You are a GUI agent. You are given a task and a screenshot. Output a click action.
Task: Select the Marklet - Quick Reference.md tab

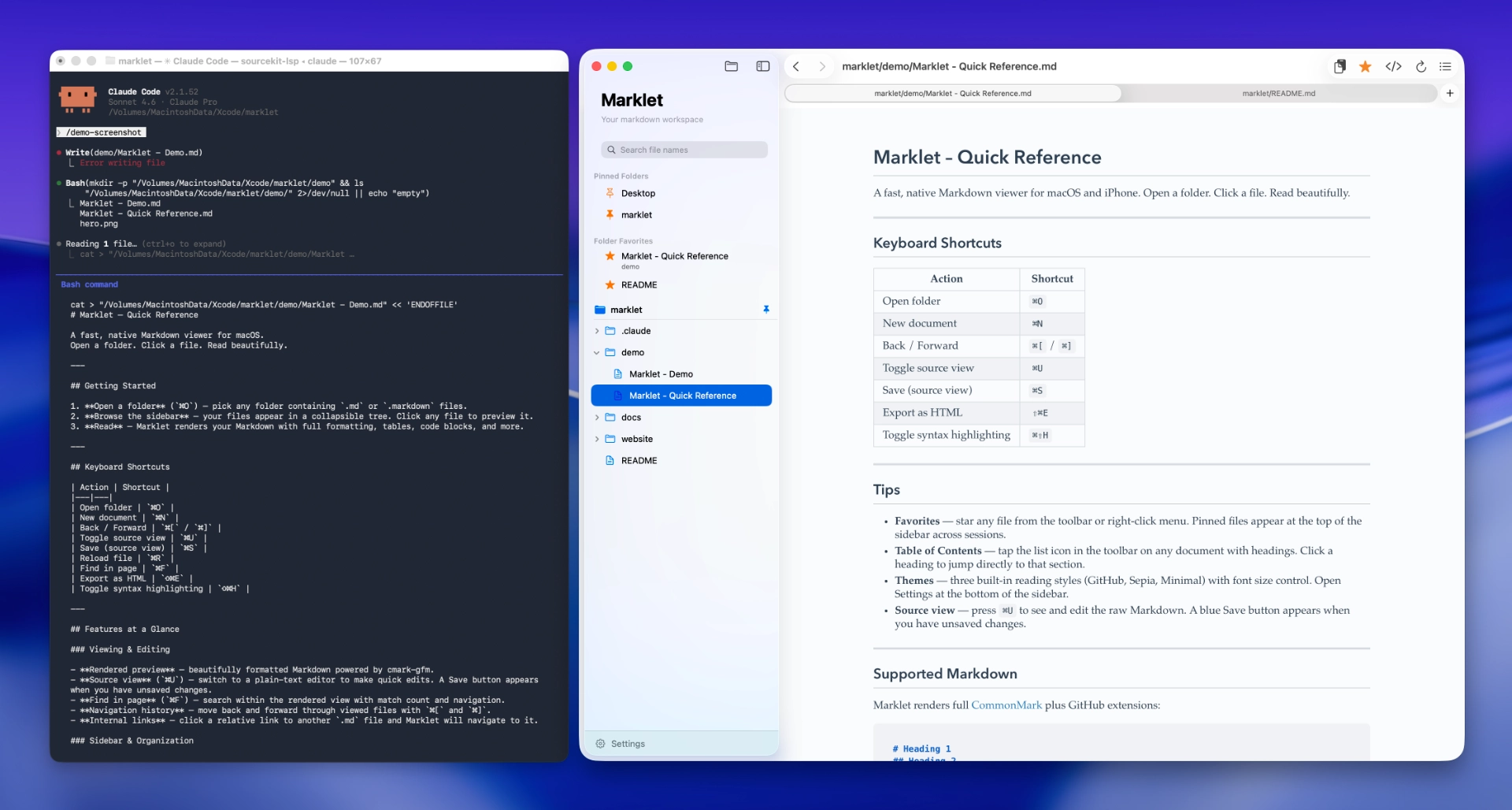pyautogui.click(x=953, y=93)
